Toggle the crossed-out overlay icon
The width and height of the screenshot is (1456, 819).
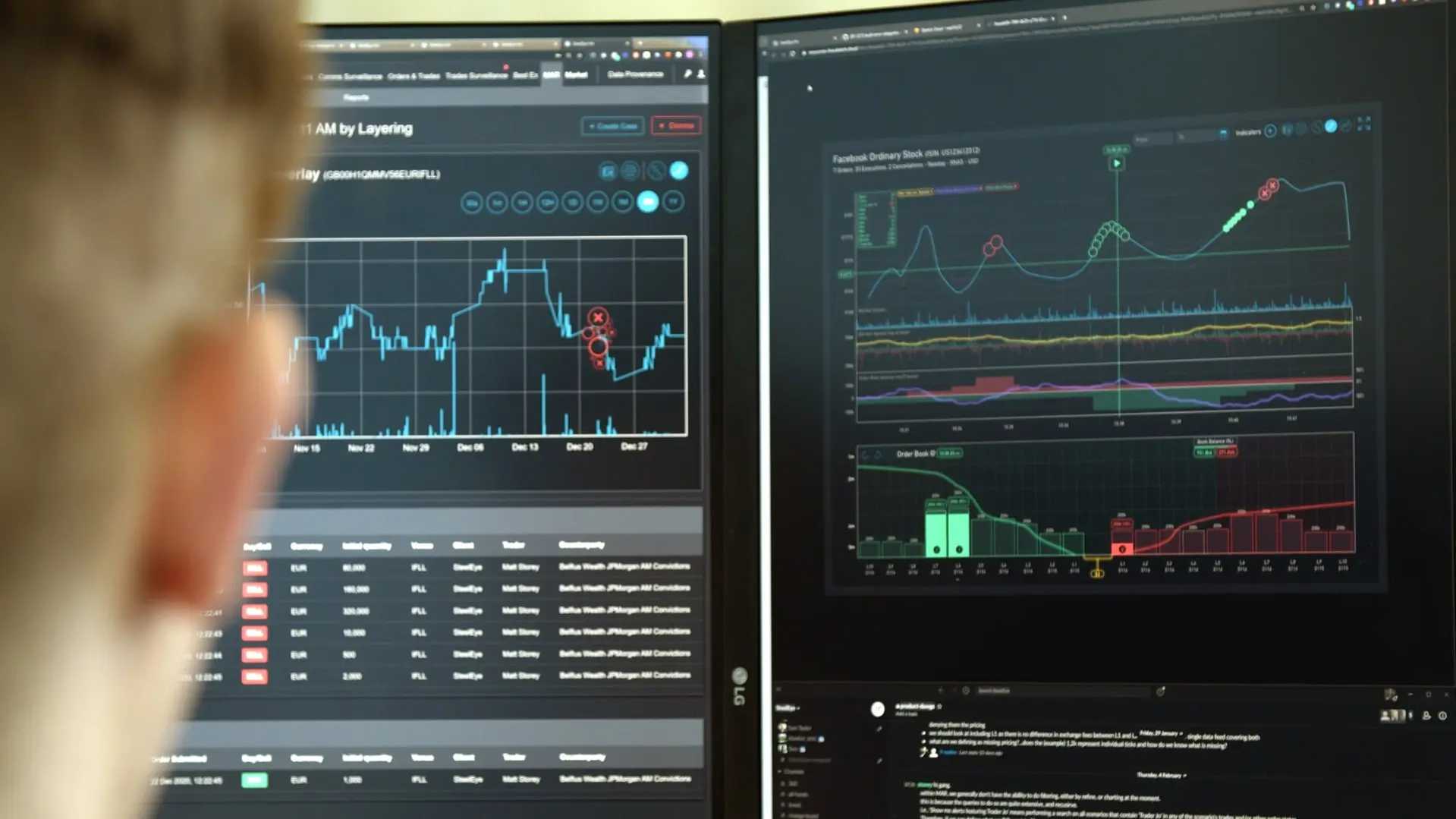(x=656, y=171)
